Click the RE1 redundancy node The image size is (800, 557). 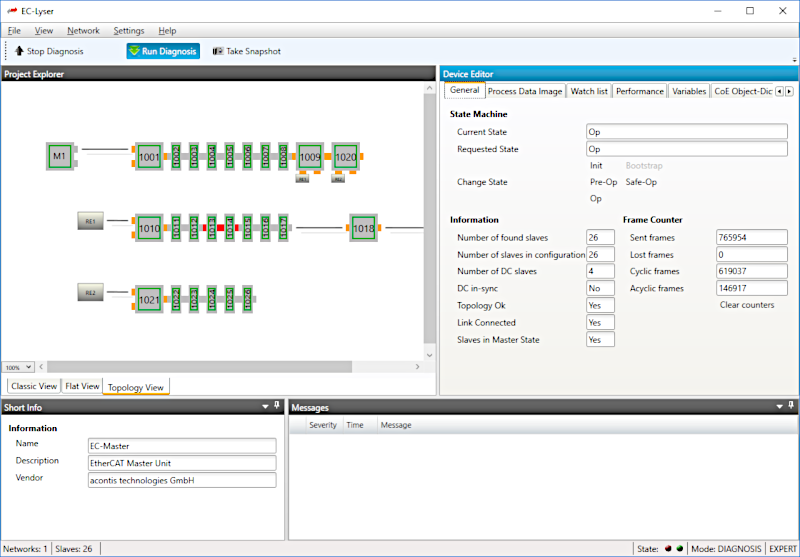pos(90,220)
